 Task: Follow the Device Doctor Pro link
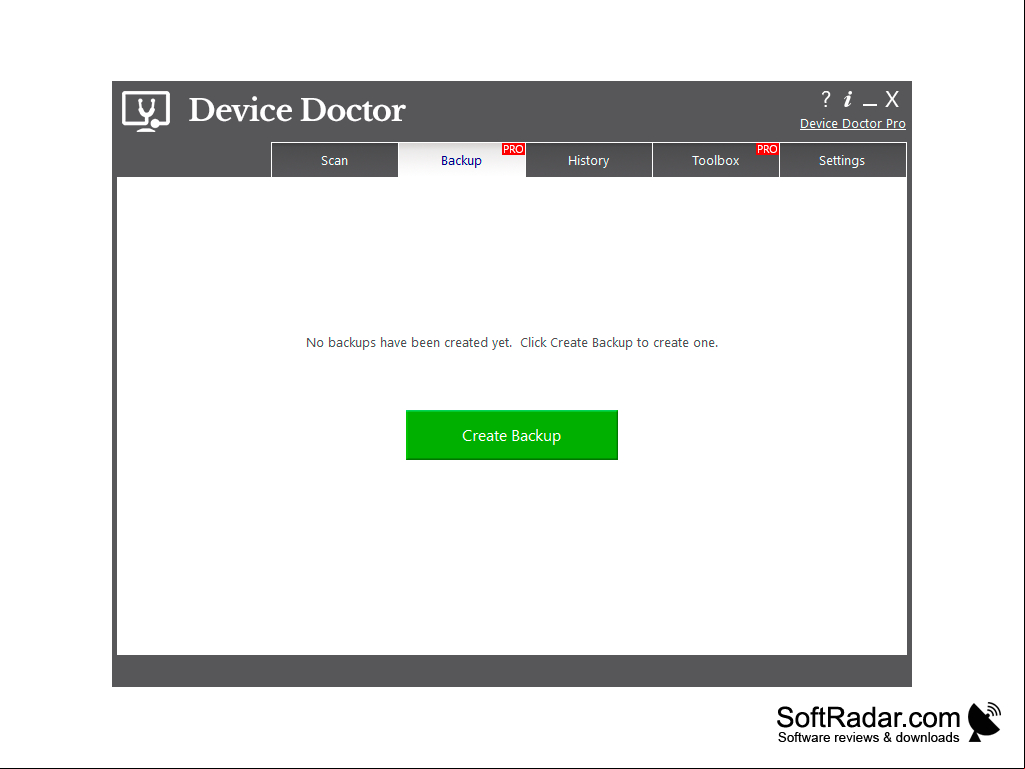(852, 124)
